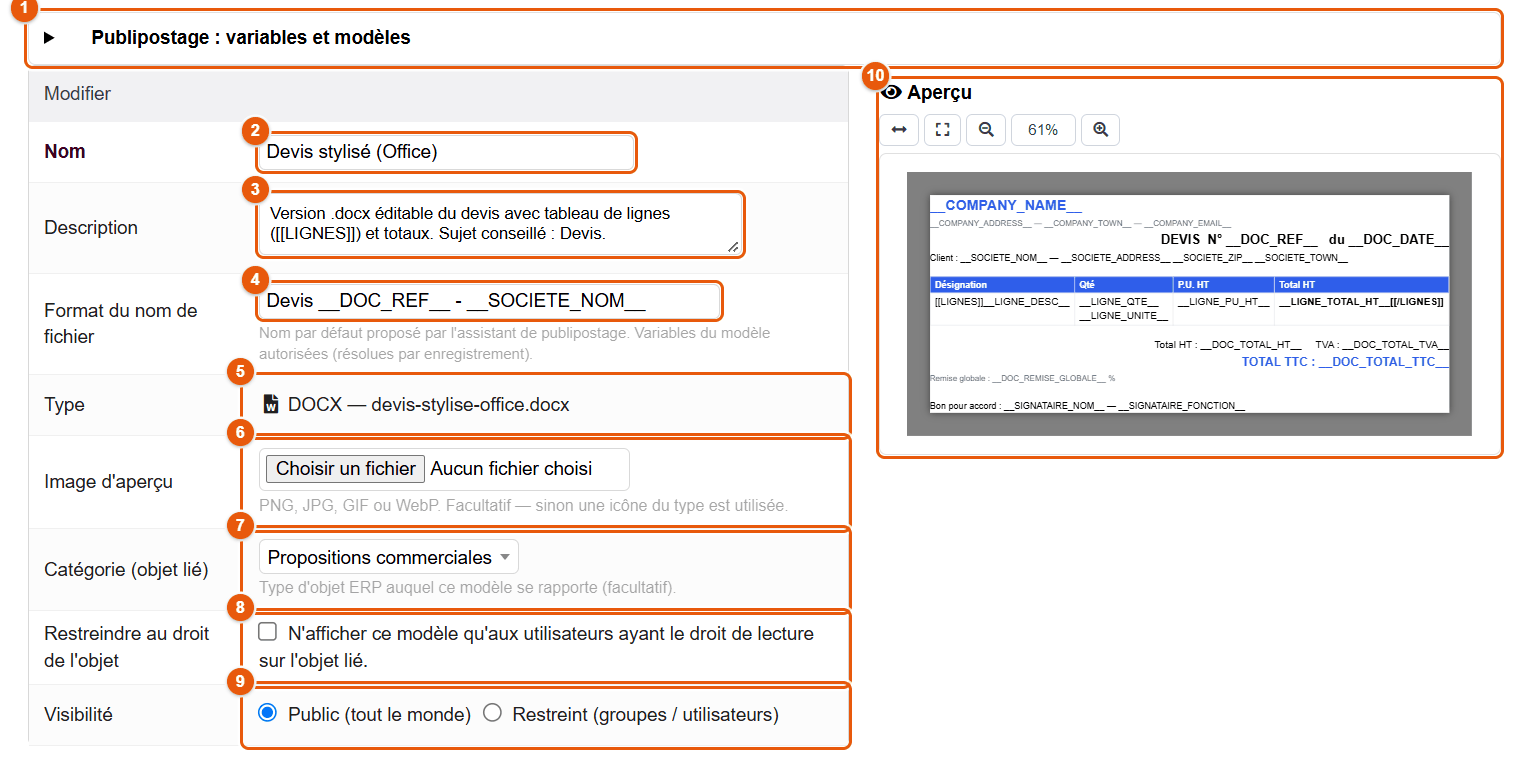The width and height of the screenshot is (1540, 766).
Task: Select the Restreint (groupes / utilisateurs) radio option
Action: (x=492, y=714)
